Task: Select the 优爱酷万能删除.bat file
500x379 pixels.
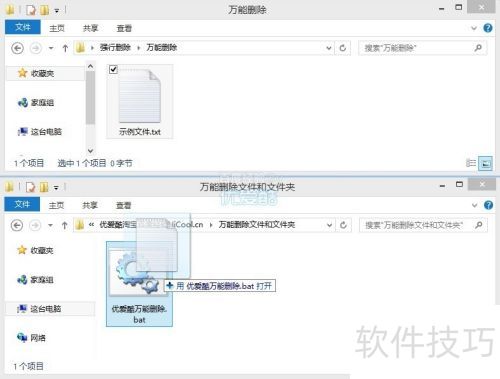Action: click(x=139, y=284)
